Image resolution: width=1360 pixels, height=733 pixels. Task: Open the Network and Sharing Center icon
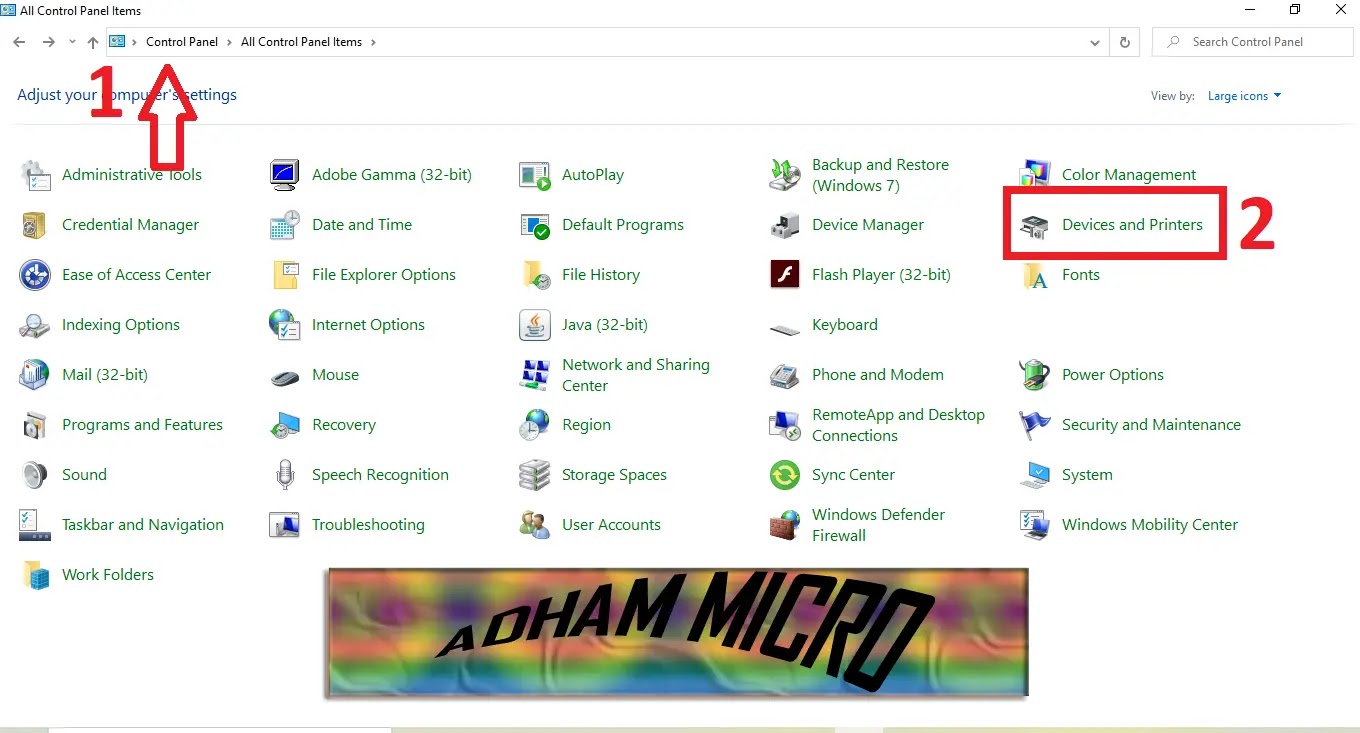tap(535, 375)
